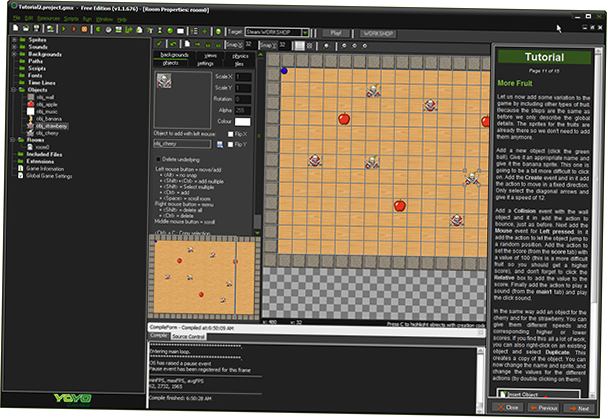Close the Tutorial panel with Close button
Screen dimensions: 608x419
(x=508, y=407)
